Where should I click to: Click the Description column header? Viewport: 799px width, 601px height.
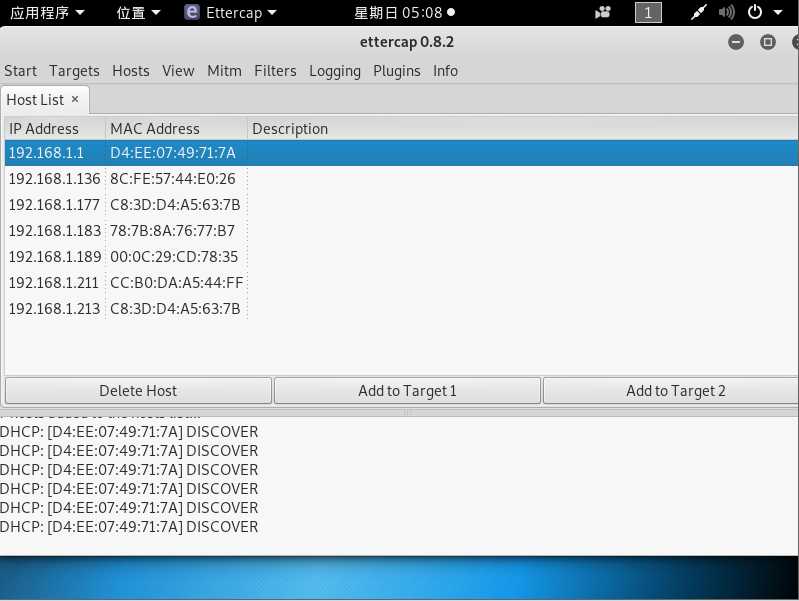tap(523, 129)
